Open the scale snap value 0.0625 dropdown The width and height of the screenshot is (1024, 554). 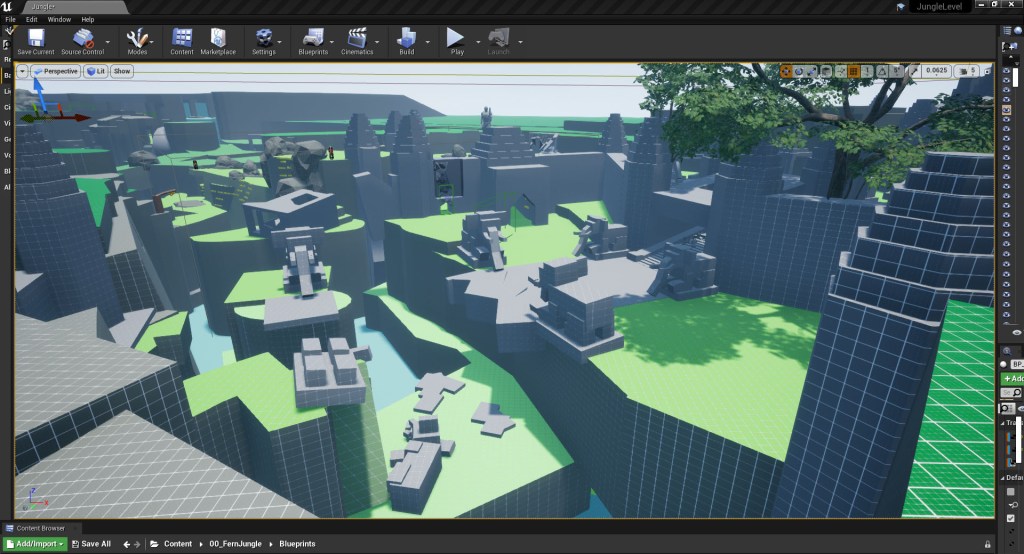(936, 71)
